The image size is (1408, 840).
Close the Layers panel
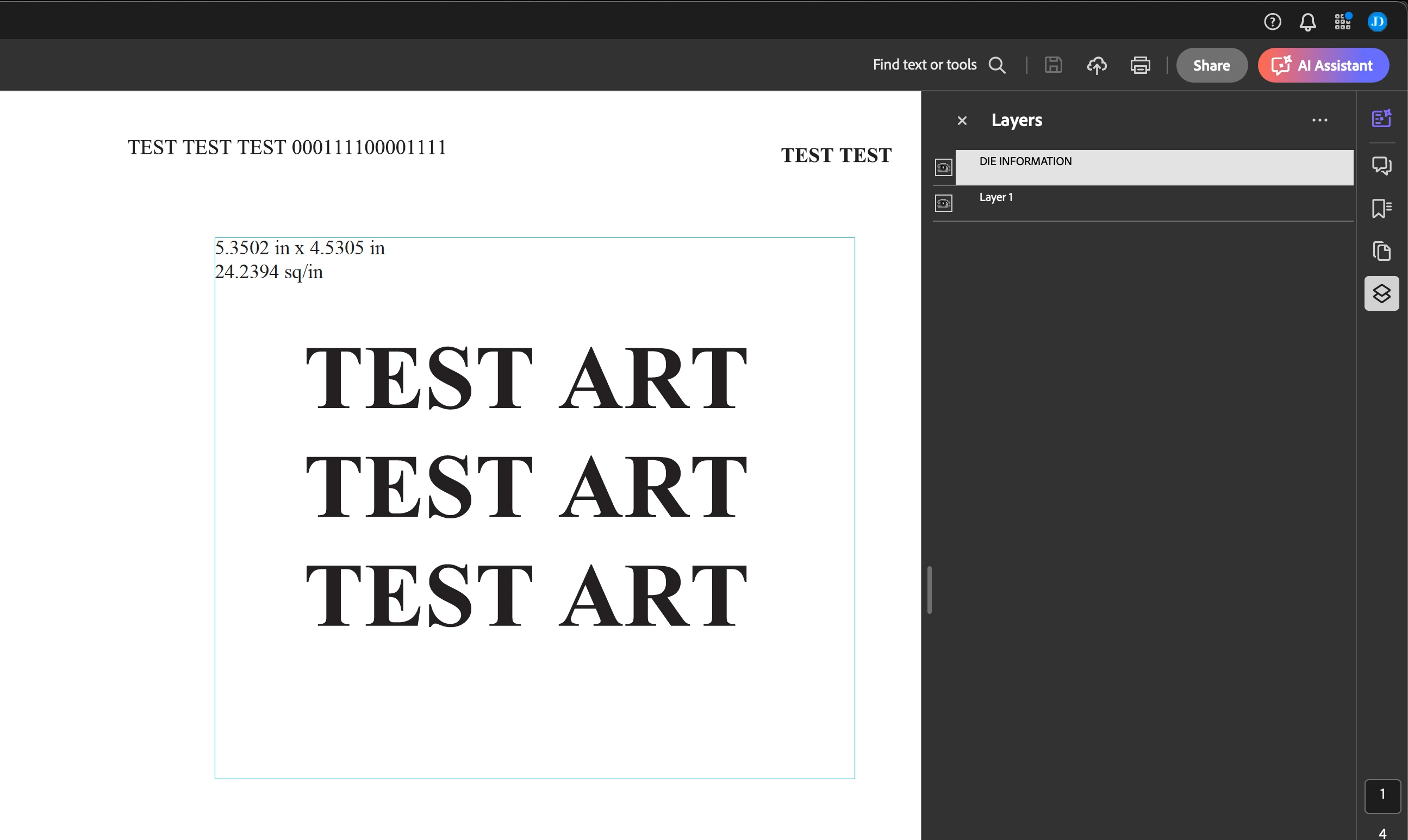(962, 121)
